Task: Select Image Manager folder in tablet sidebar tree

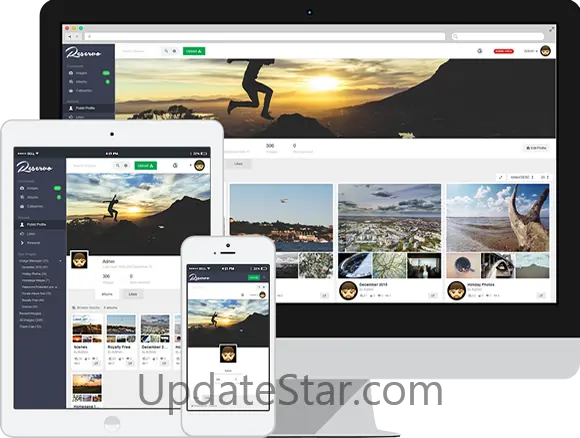Action: pyautogui.click(x=34, y=261)
